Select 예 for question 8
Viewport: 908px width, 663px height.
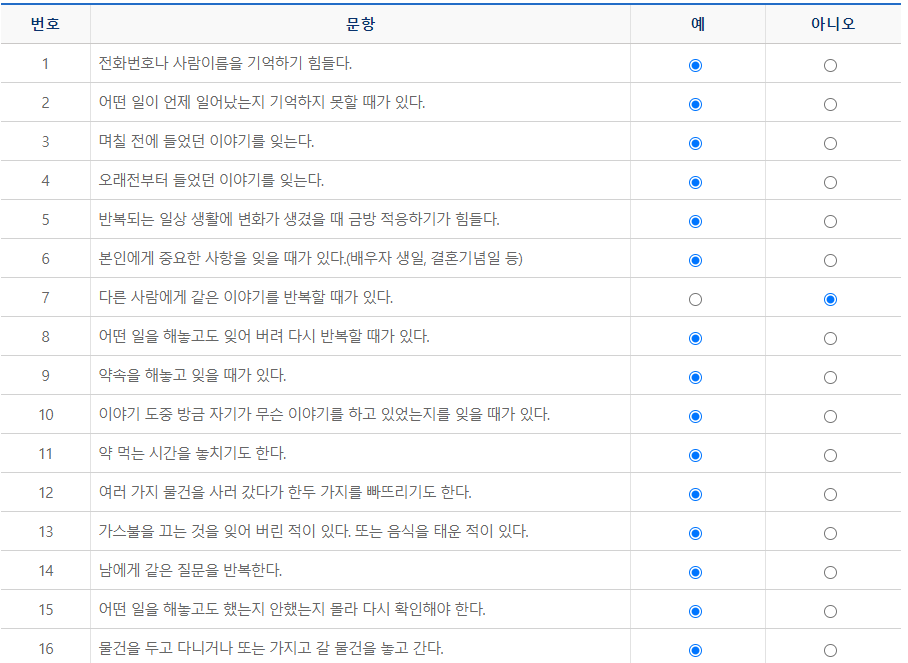tap(695, 338)
